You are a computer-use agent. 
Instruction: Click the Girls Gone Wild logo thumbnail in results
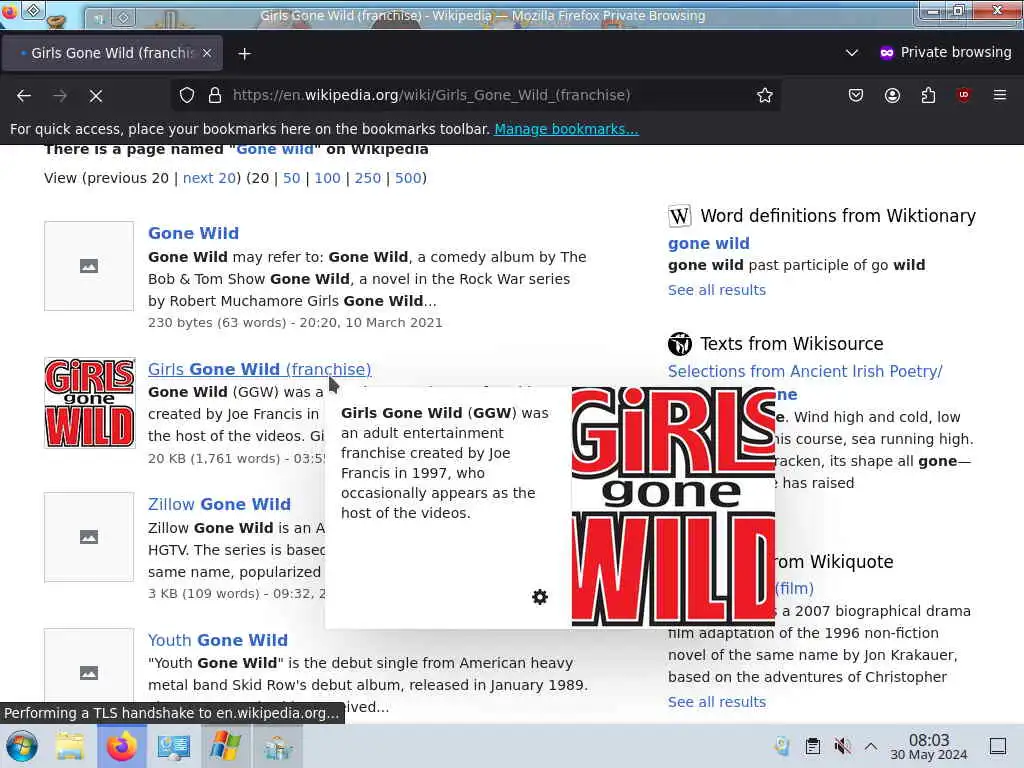click(89, 403)
